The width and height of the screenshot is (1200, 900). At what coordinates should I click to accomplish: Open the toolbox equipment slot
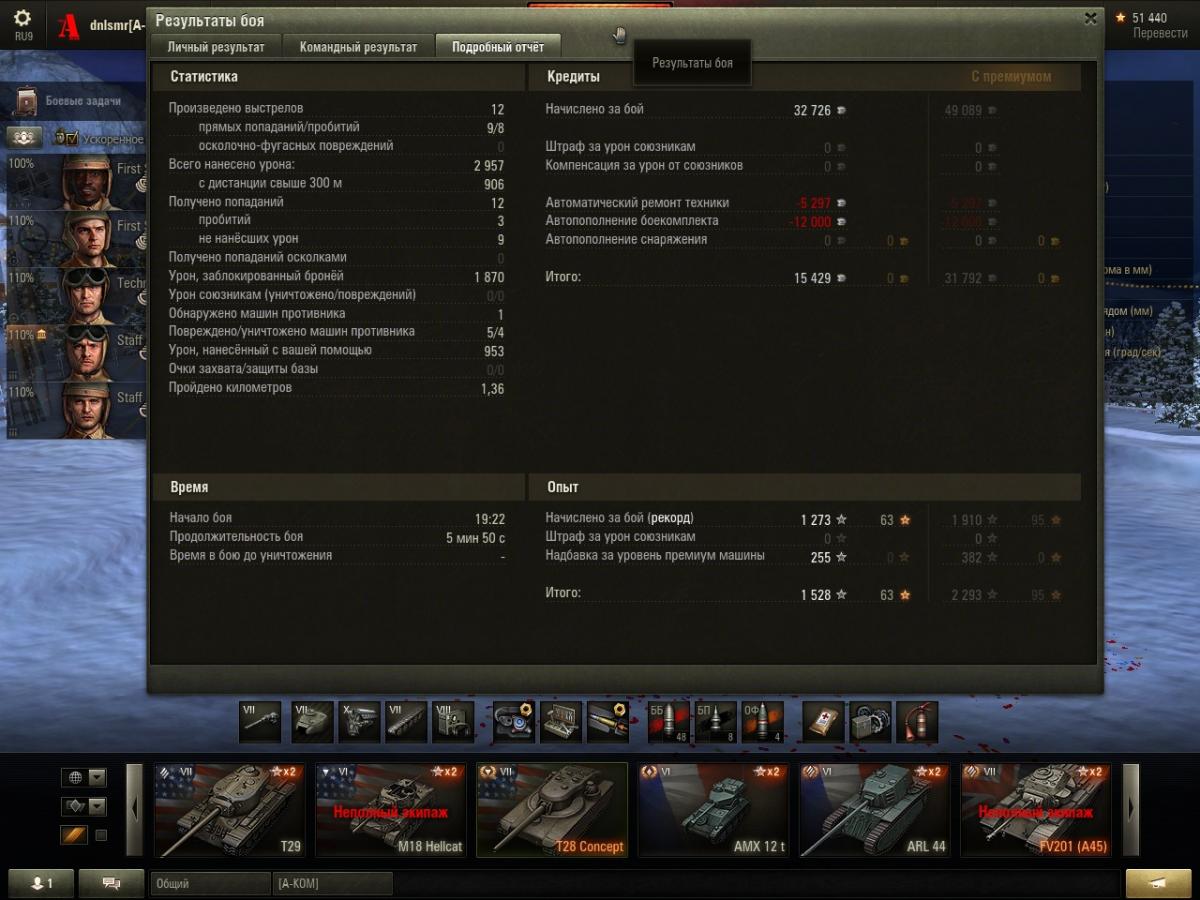point(561,722)
